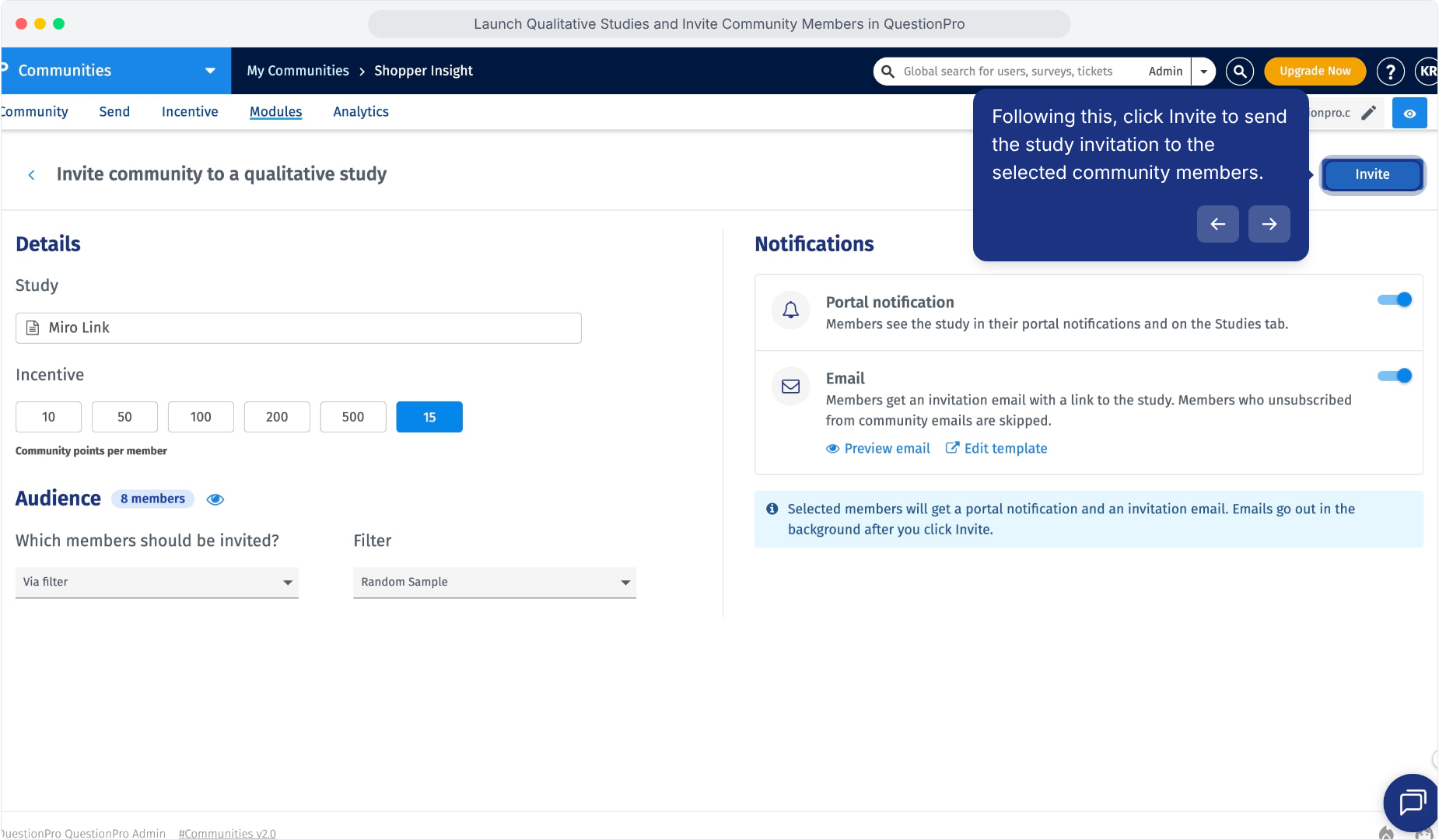
Task: Click the Miro Link study field
Action: 299,328
